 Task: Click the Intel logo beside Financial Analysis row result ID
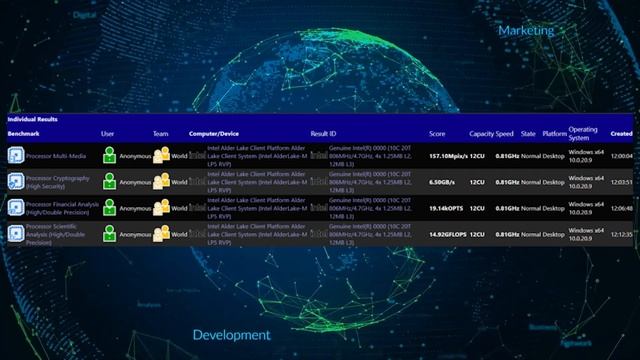319,208
